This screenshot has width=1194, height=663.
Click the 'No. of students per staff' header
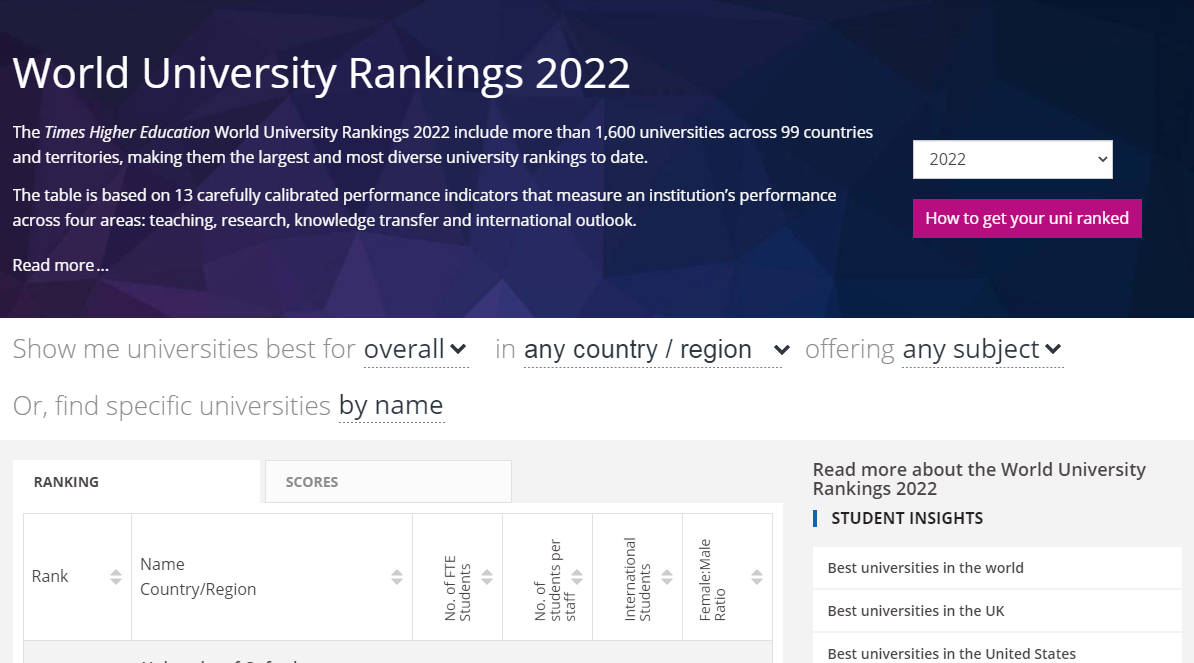548,577
